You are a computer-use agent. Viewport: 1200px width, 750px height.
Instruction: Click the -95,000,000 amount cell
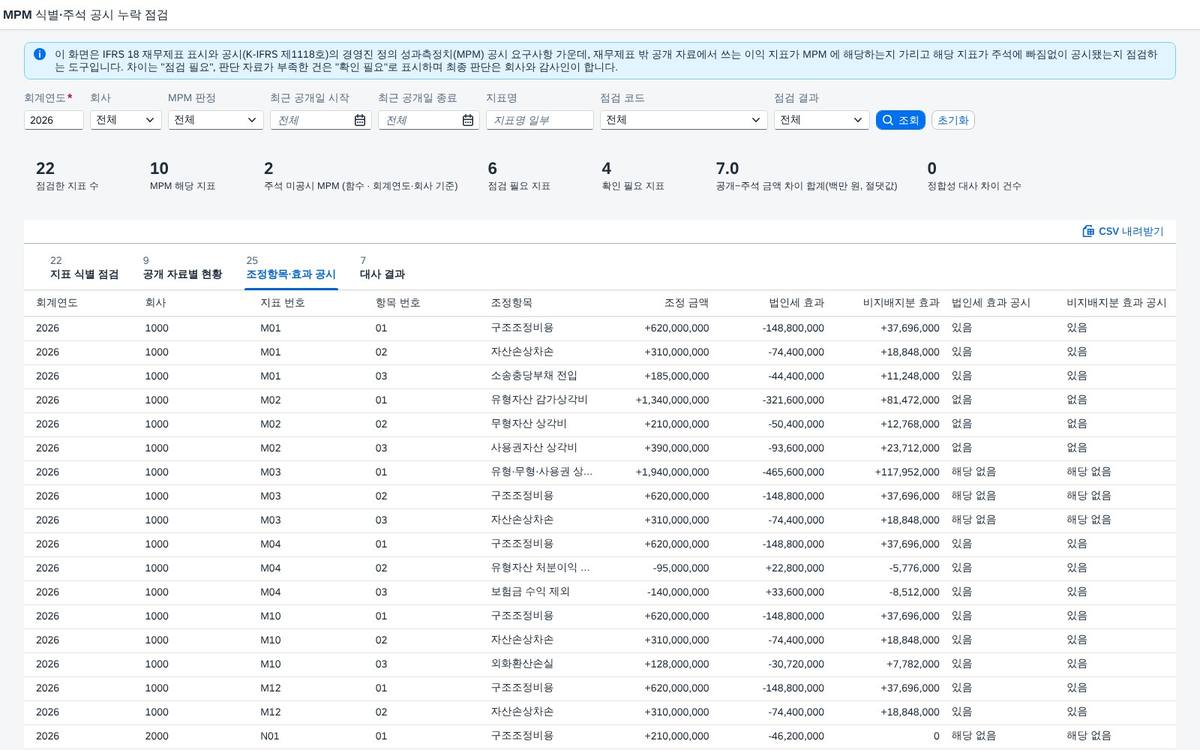pyautogui.click(x=679, y=568)
